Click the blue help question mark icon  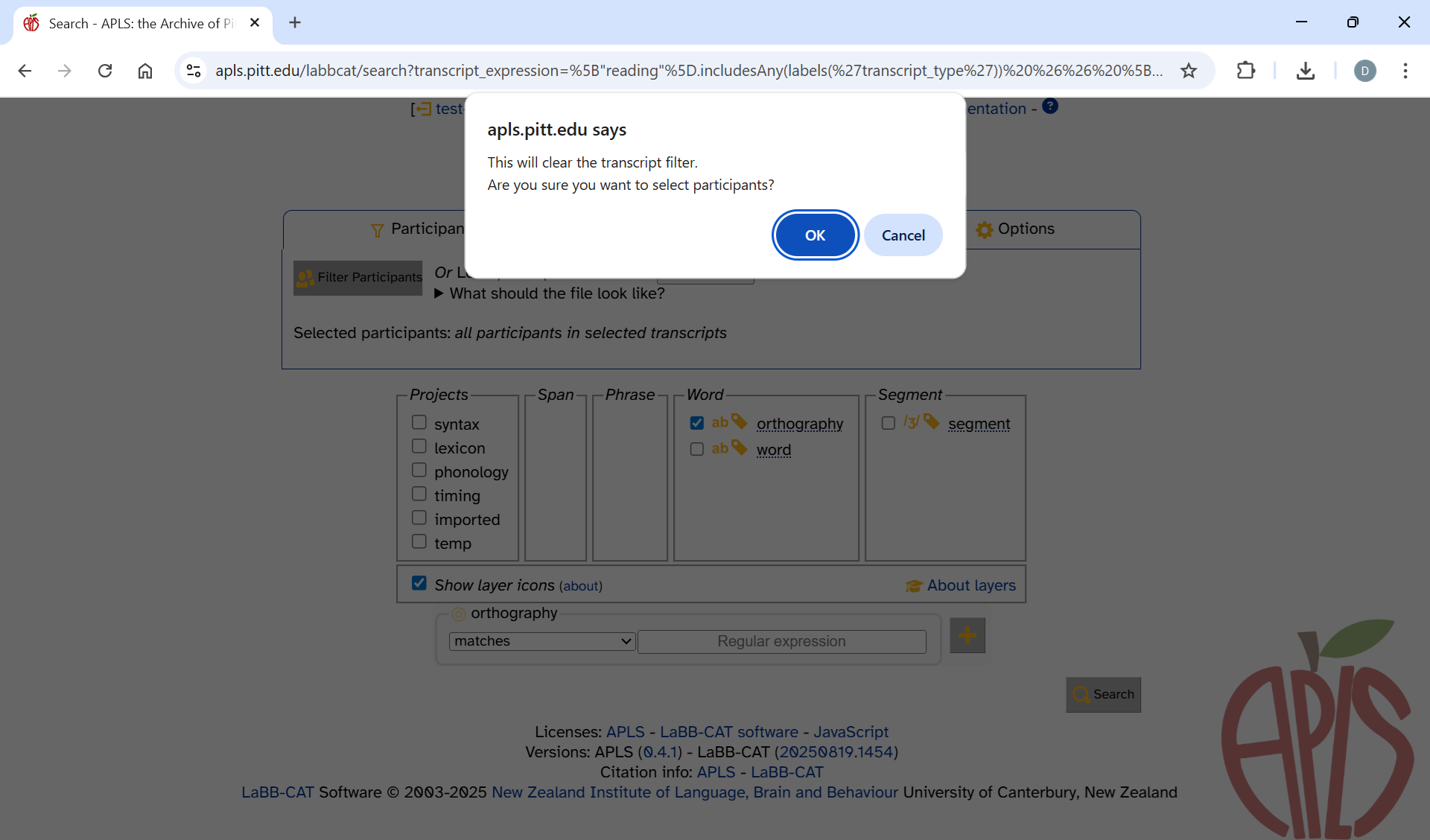(x=1050, y=106)
